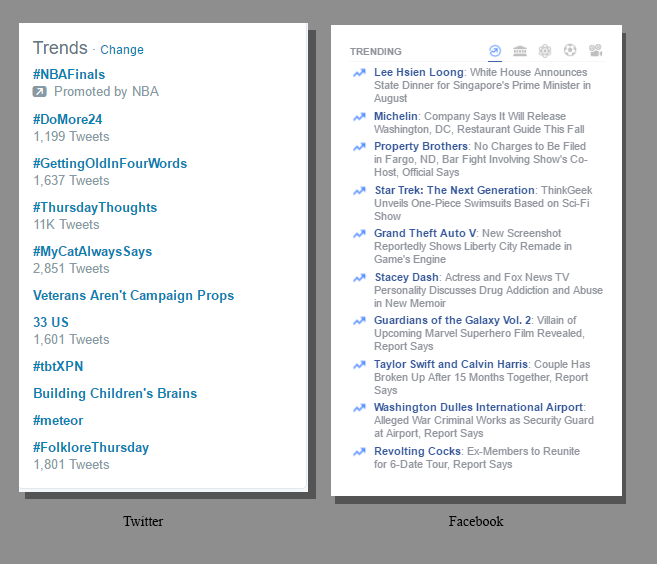
Task: Open the Stacey Dash trending topic
Action: pos(406,277)
